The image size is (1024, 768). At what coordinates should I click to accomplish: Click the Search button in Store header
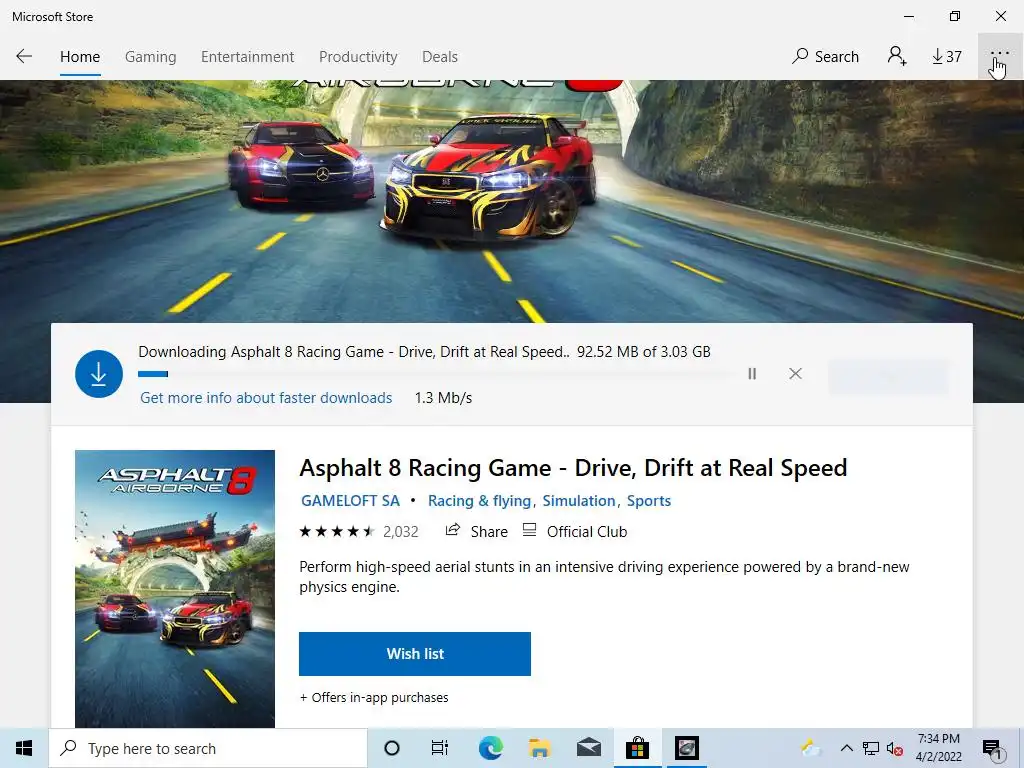(x=825, y=57)
